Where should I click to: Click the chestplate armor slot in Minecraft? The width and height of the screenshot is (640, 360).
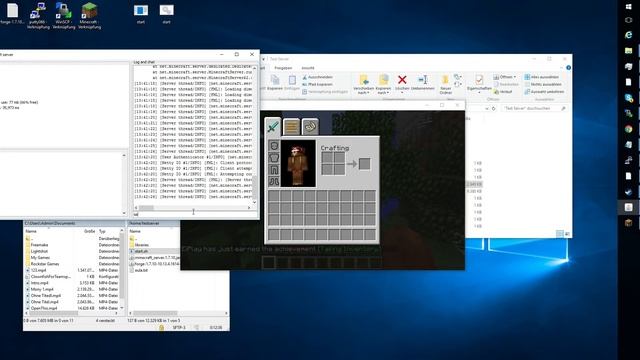click(x=274, y=158)
